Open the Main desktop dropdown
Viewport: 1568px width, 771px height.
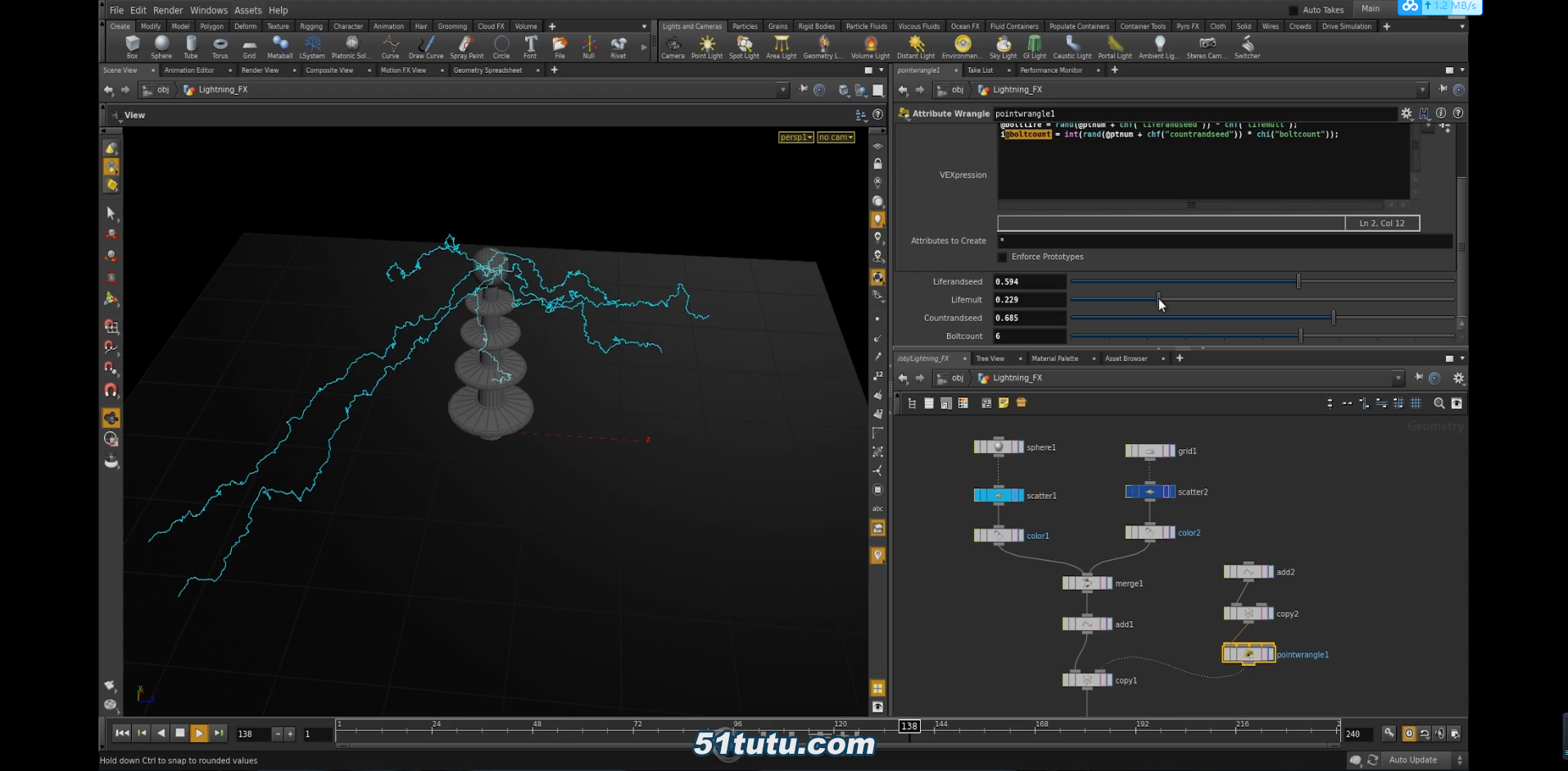coord(1371,8)
